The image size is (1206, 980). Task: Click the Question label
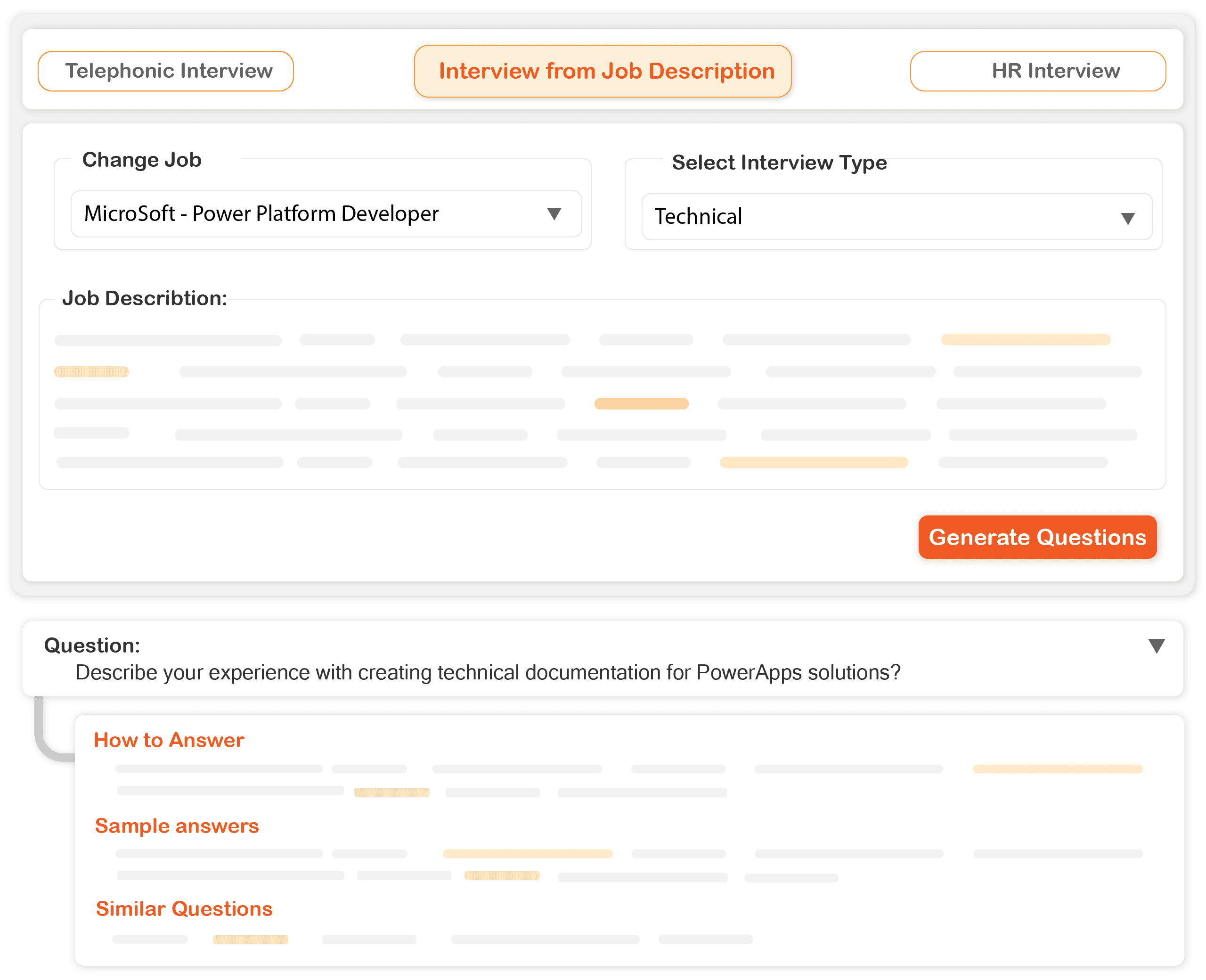[92, 645]
